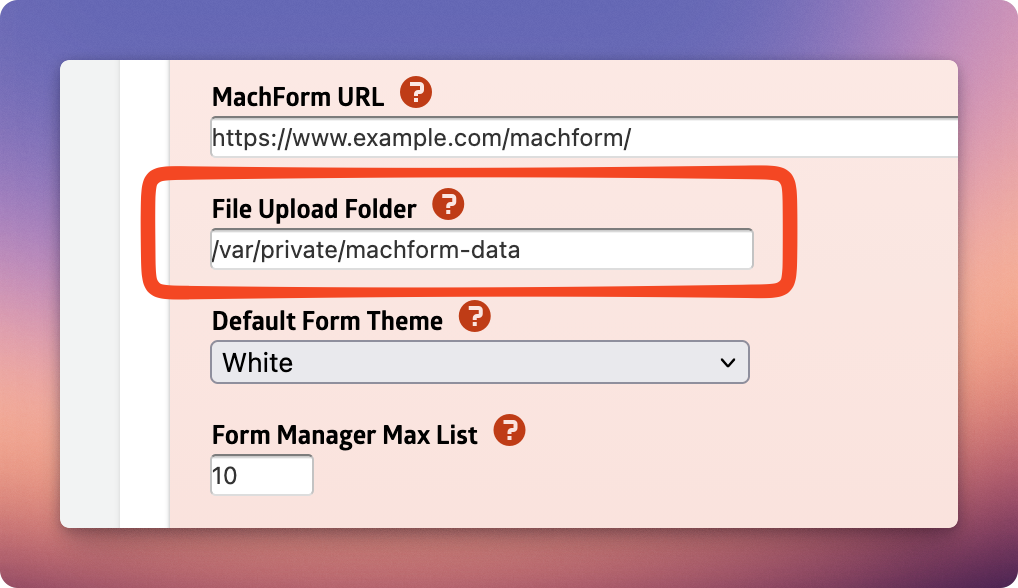Focus the MachForm URL text field
The image size is (1018, 588).
(584, 137)
